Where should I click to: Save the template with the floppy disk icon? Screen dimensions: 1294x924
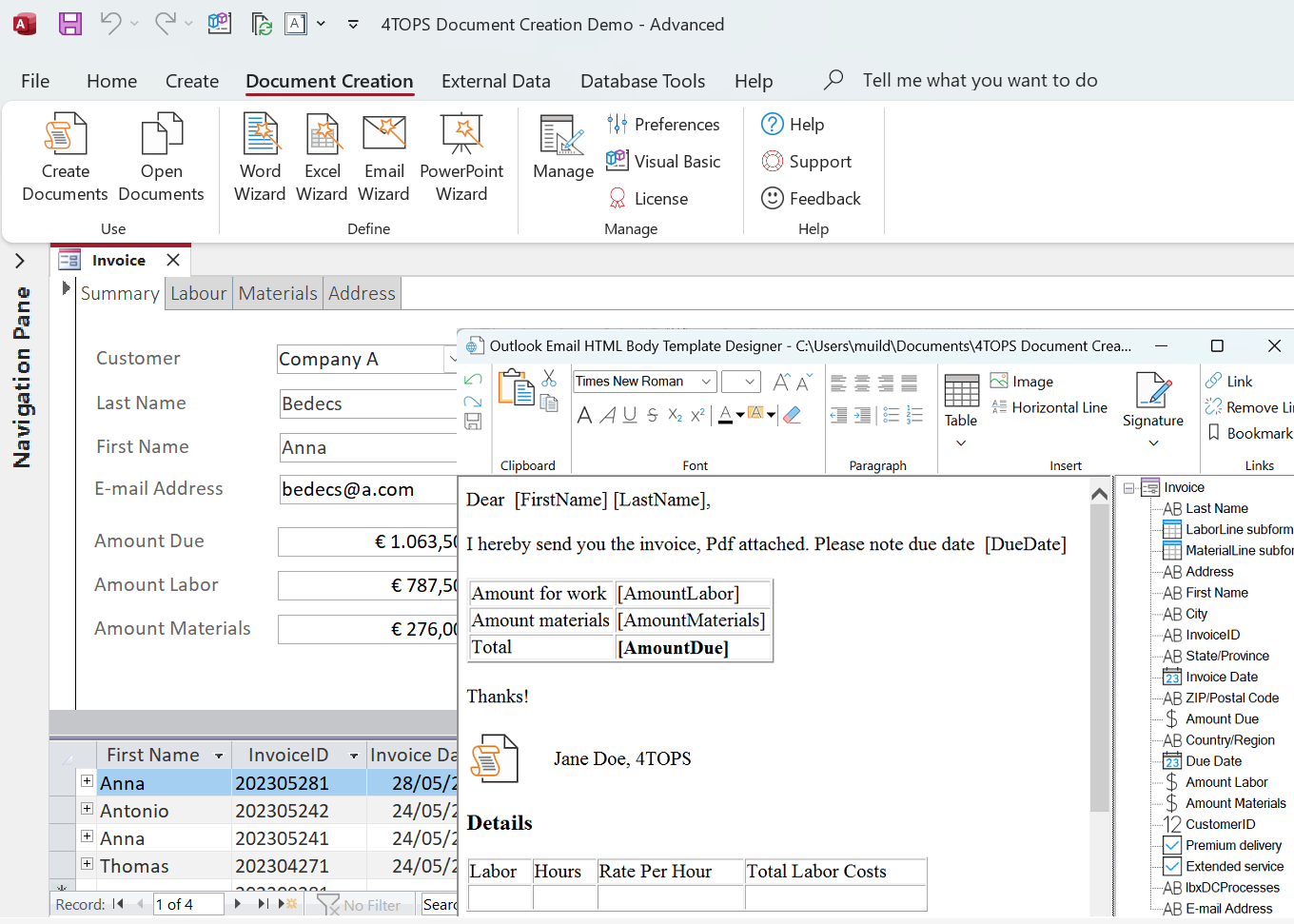pyautogui.click(x=473, y=422)
